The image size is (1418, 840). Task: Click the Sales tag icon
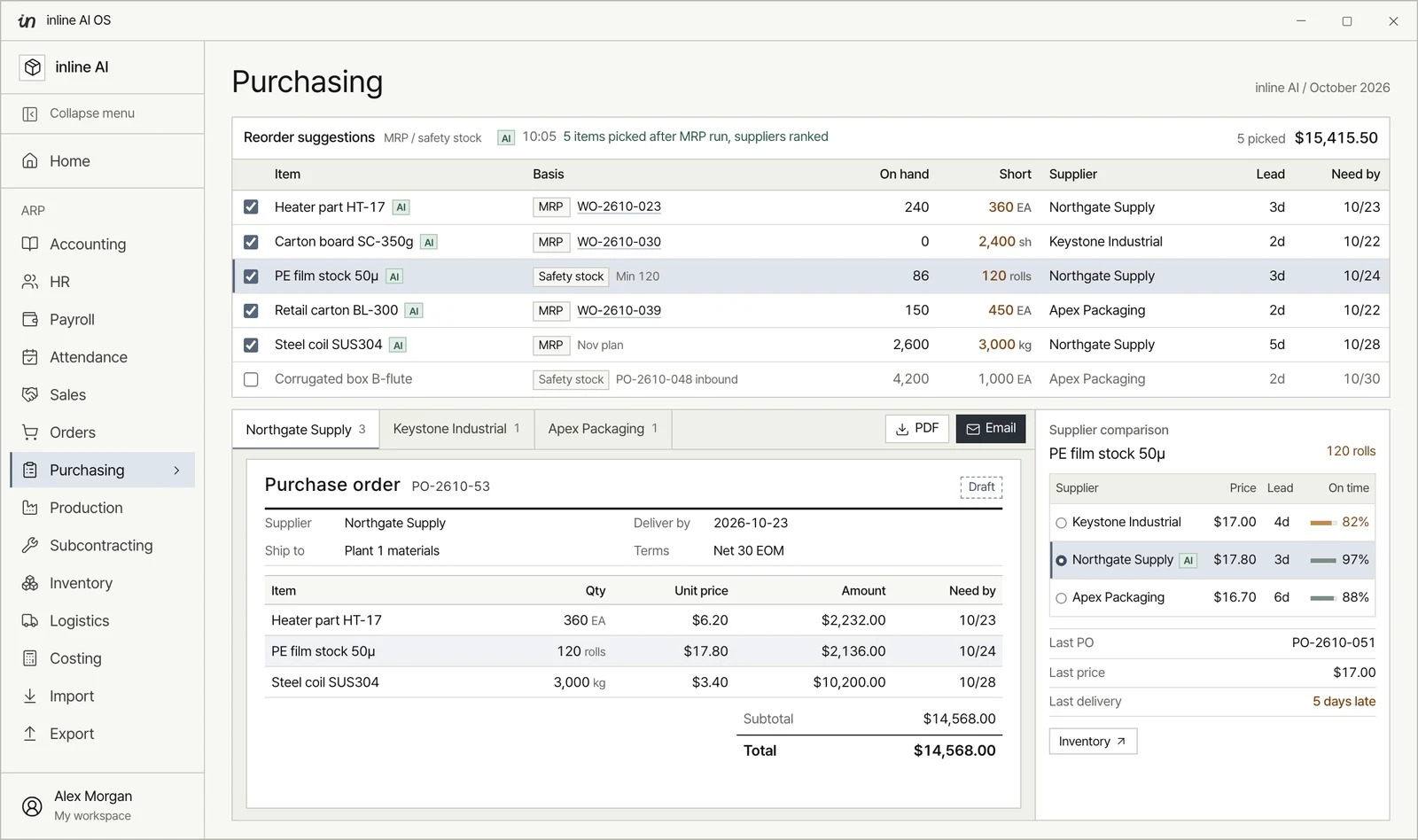(x=30, y=394)
